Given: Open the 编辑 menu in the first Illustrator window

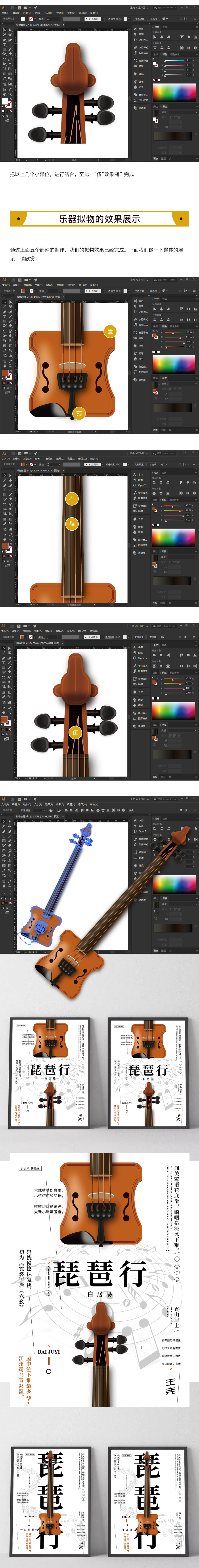Looking at the screenshot, I should 16,13.
